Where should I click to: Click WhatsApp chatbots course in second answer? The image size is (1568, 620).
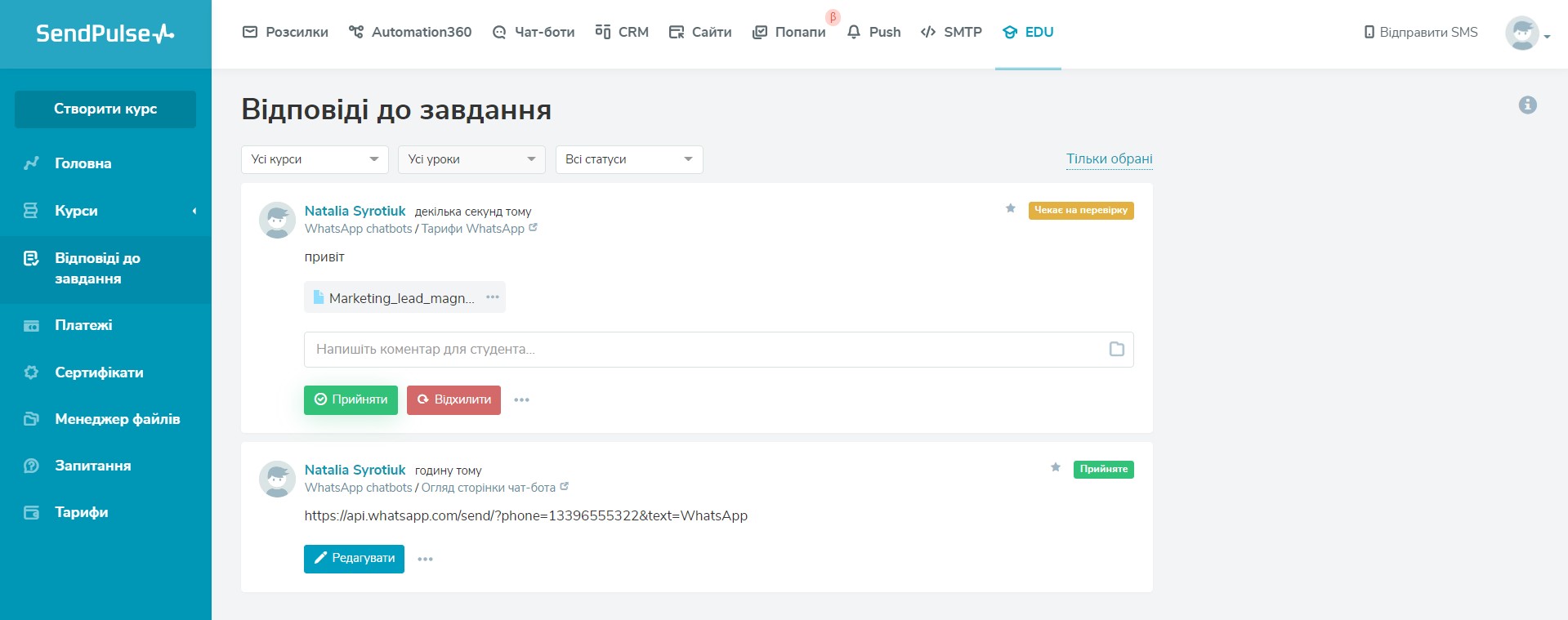pyautogui.click(x=358, y=488)
